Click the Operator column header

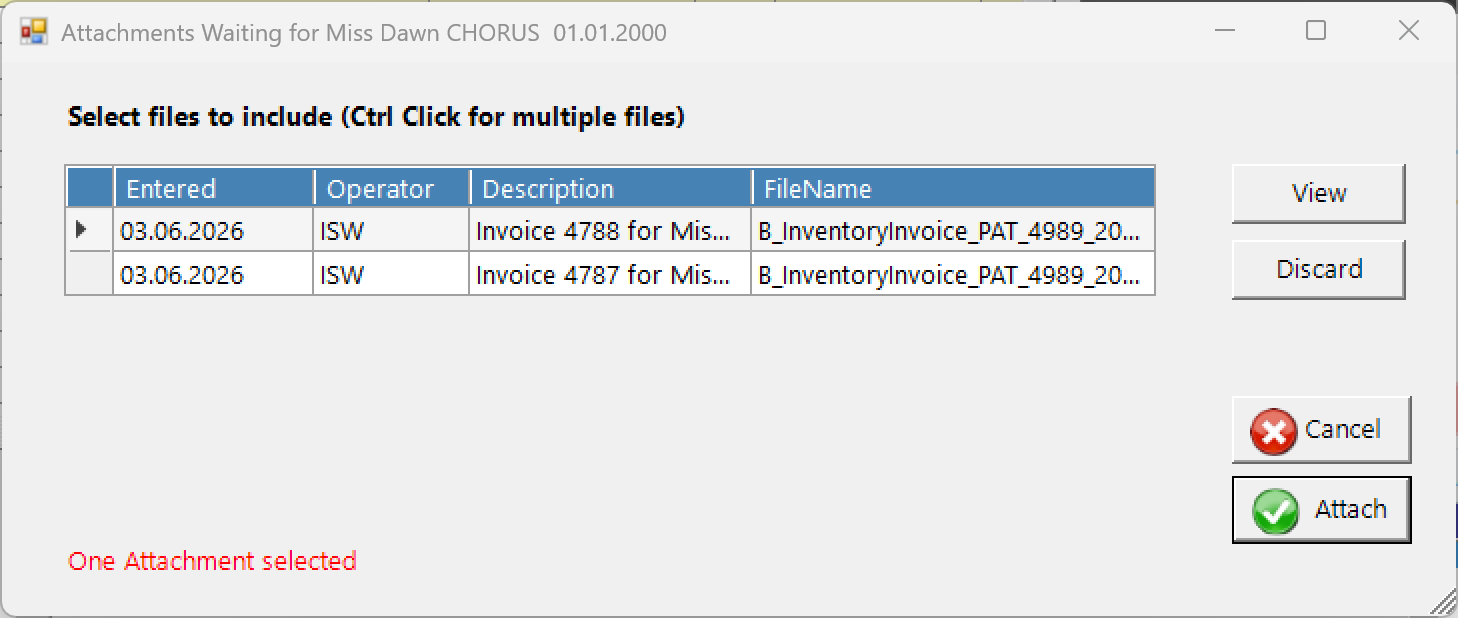coord(392,188)
